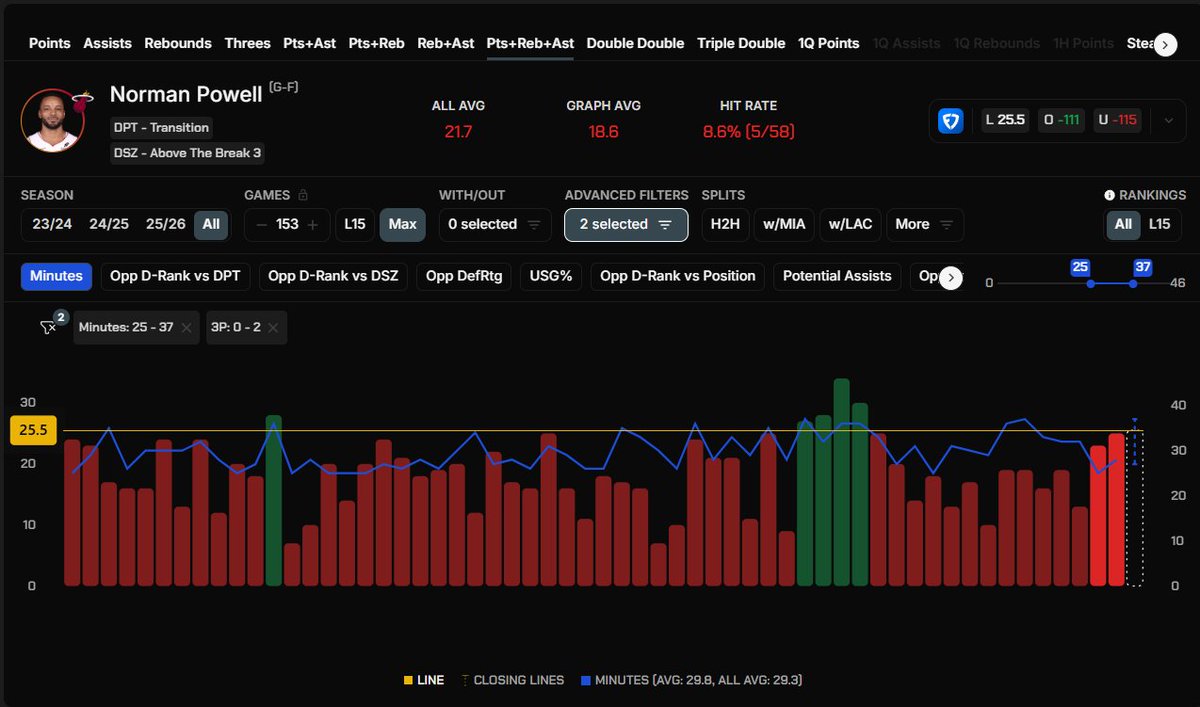Open the Advanced Filters 2 selected dropdown
This screenshot has width=1200, height=707.
626,224
